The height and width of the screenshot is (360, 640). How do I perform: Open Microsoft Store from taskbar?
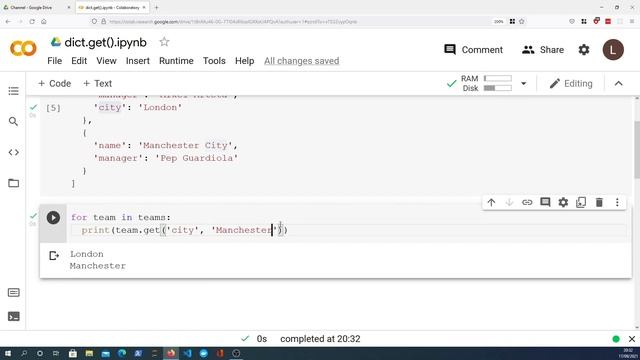tap(73, 353)
